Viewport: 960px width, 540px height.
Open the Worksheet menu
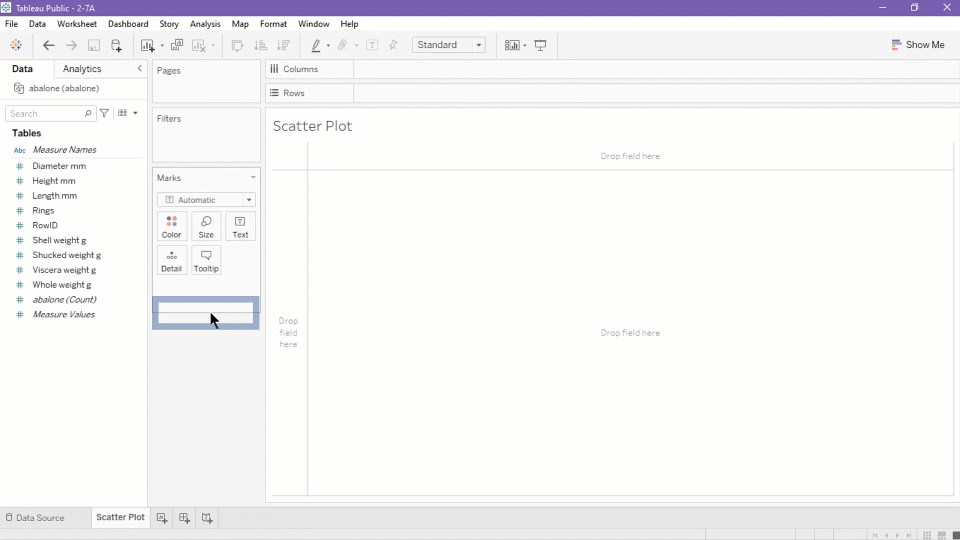pos(77,24)
